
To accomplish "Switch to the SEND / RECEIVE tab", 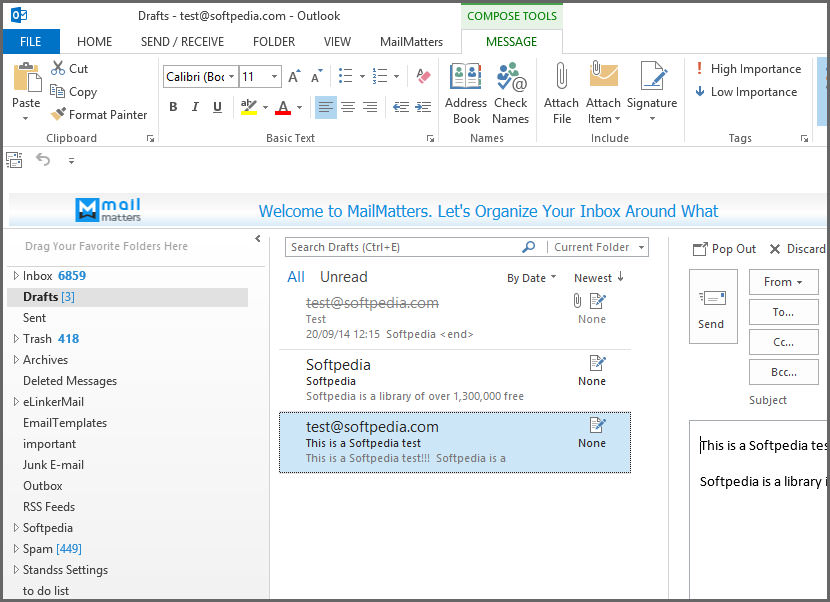I will coord(182,42).
